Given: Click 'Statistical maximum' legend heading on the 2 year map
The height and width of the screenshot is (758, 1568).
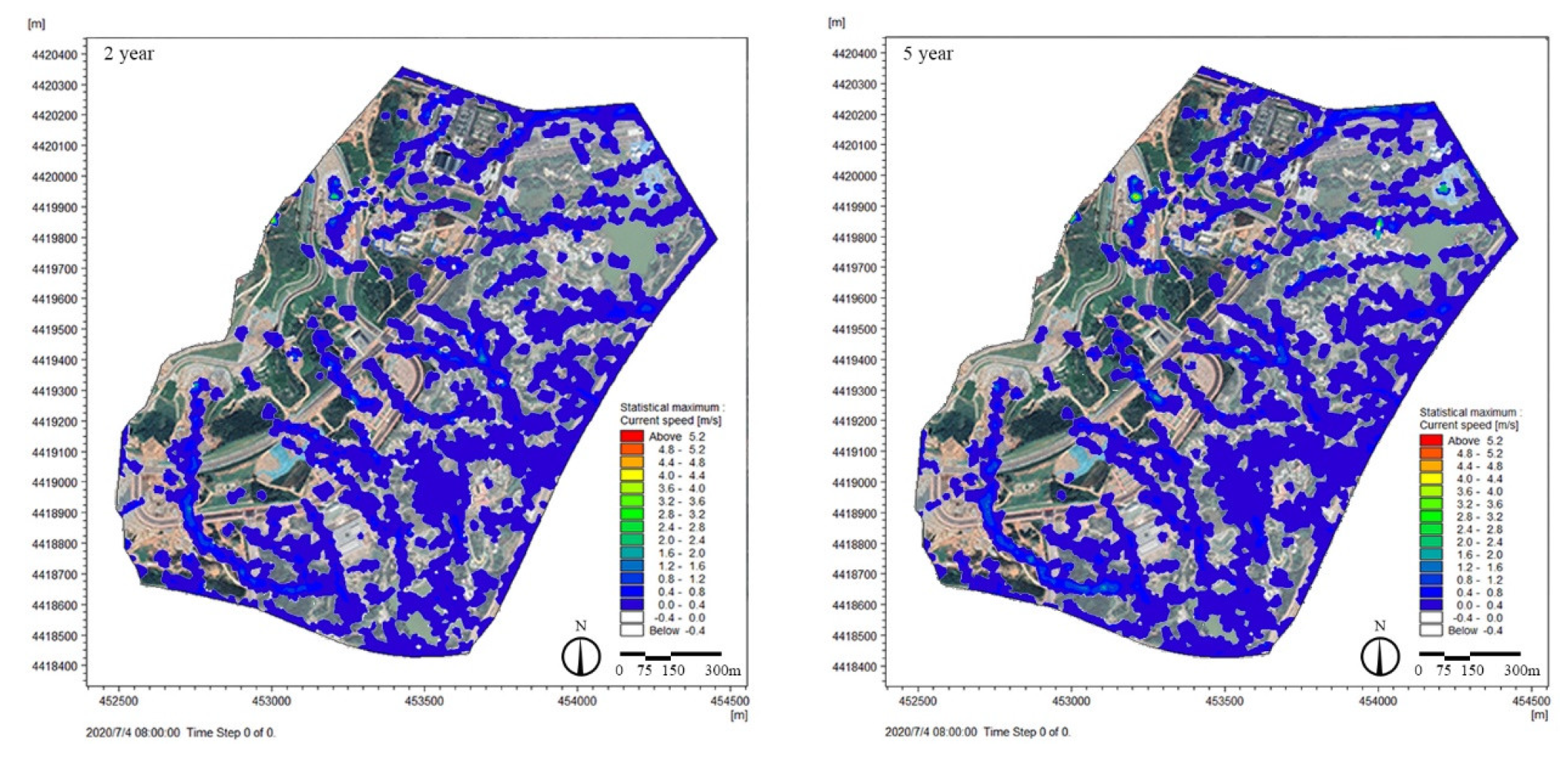Looking at the screenshot, I should pyautogui.click(x=672, y=408).
